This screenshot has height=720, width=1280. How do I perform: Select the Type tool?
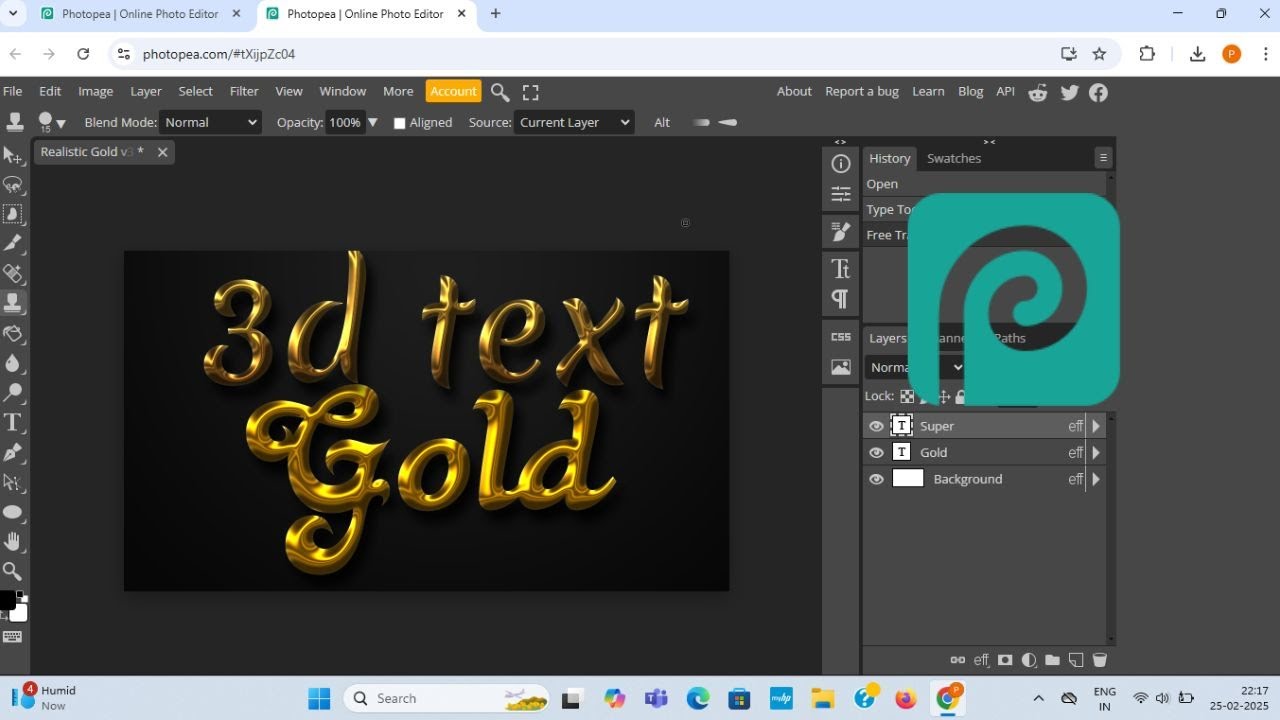click(13, 422)
